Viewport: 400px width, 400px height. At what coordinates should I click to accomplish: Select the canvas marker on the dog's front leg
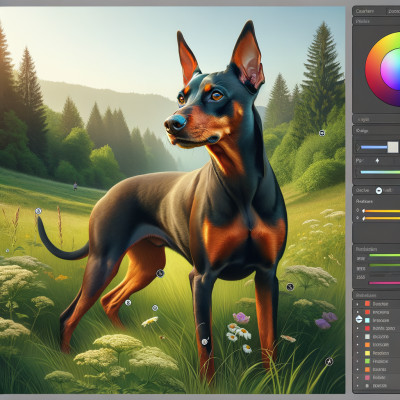[205, 341]
